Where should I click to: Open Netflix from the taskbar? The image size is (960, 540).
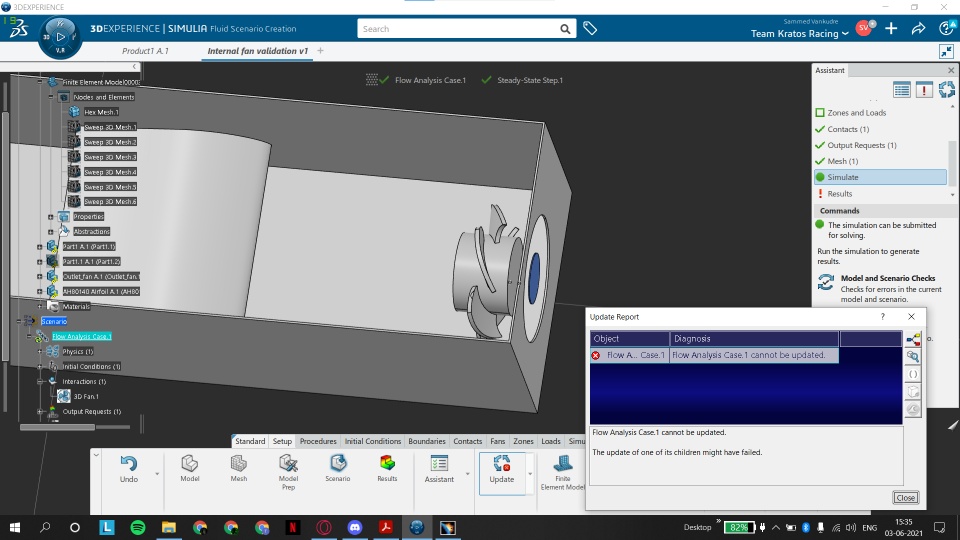click(x=293, y=527)
